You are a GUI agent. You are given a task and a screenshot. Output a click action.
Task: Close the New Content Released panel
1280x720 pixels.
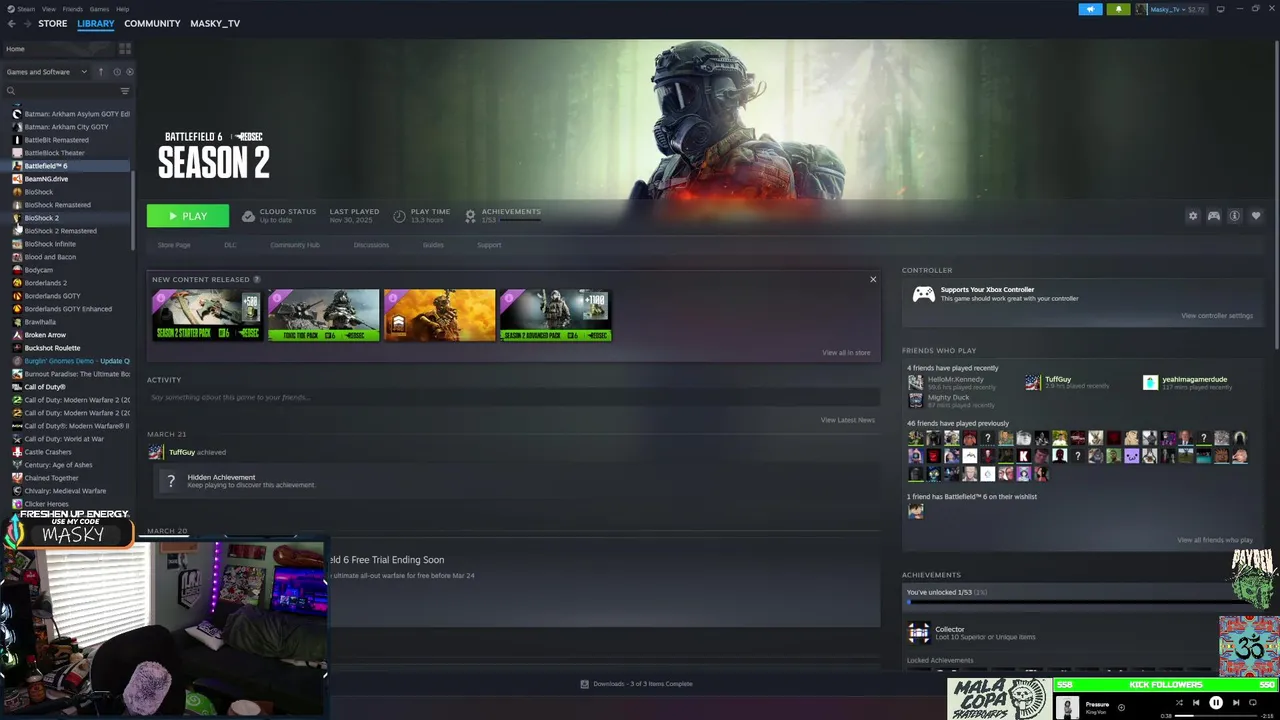pyautogui.click(x=873, y=279)
